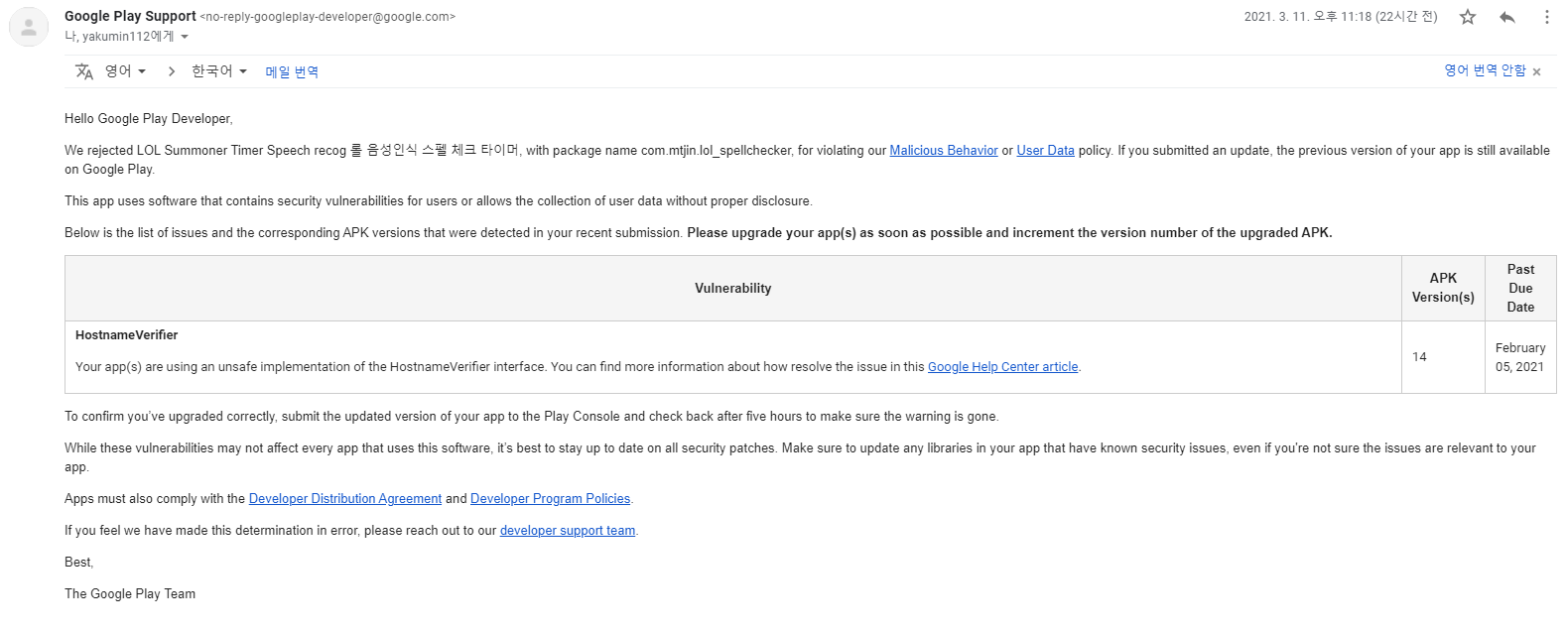Image resolution: width=1568 pixels, height=634 pixels.
Task: Click the sender address no-reply-googleplay-developer@google.com
Action: [x=327, y=17]
